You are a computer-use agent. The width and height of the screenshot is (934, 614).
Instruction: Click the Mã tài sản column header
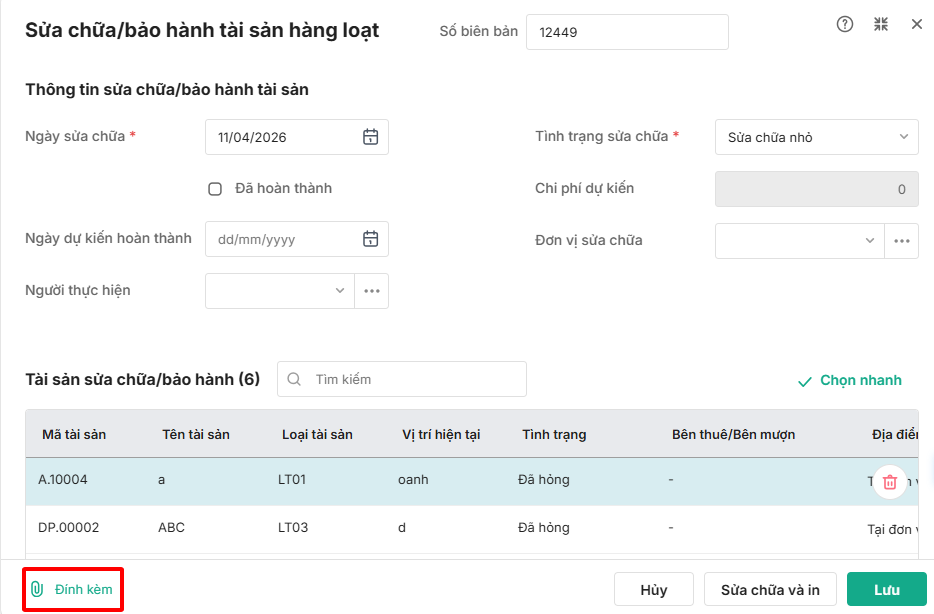(74, 434)
